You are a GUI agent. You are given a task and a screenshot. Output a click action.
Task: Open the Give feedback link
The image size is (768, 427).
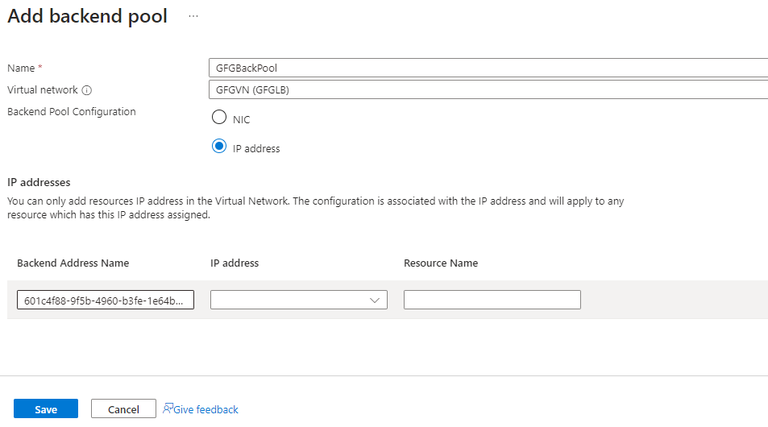coord(206,410)
